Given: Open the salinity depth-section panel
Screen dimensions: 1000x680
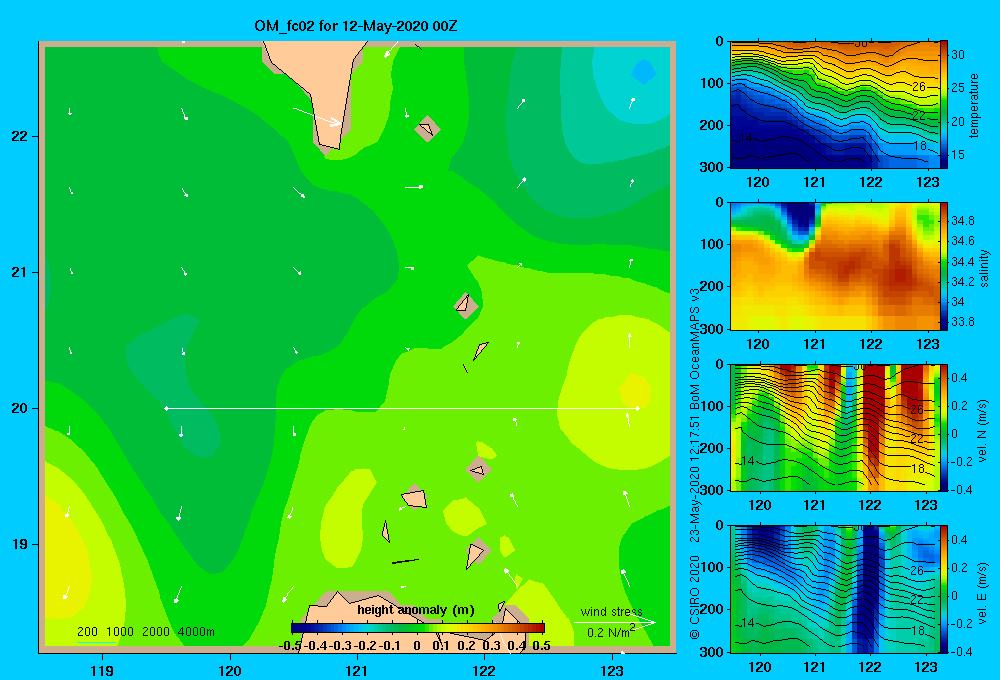Looking at the screenshot, I should [x=834, y=266].
